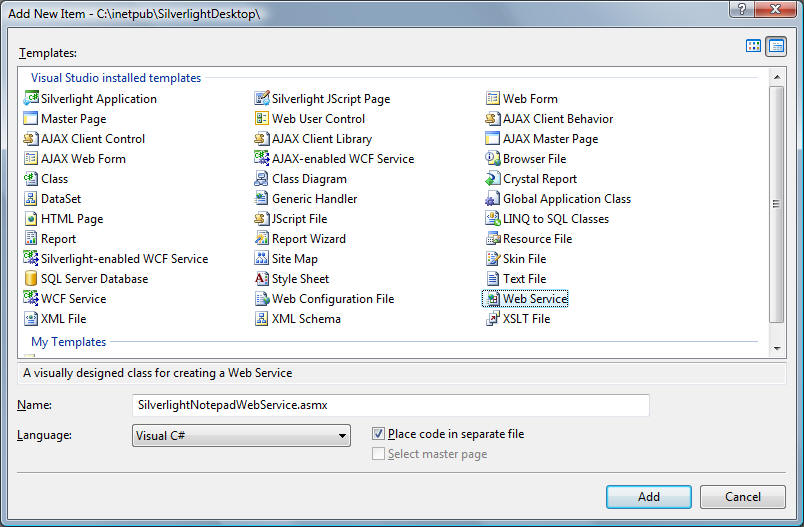Choose the JScript File icon
Screen dimensions: 804x527
(x=262, y=218)
